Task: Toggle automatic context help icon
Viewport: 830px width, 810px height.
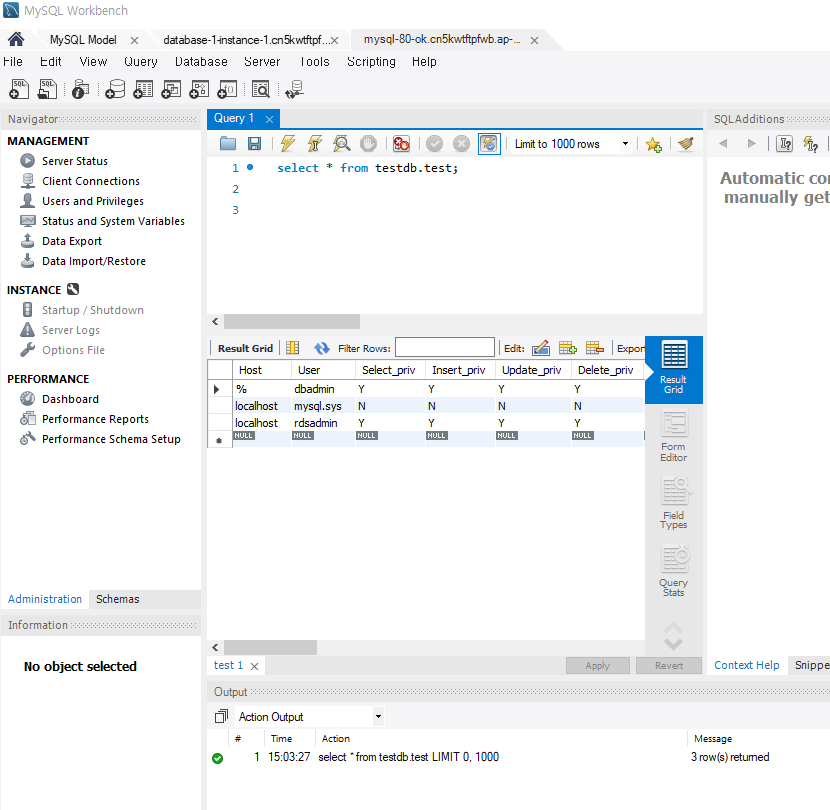Action: [810, 143]
